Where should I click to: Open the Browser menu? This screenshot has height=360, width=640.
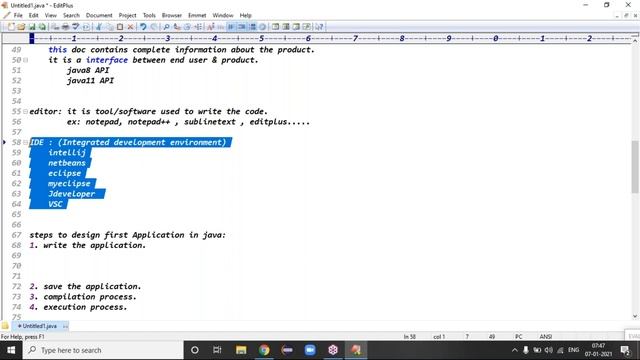[x=171, y=16]
